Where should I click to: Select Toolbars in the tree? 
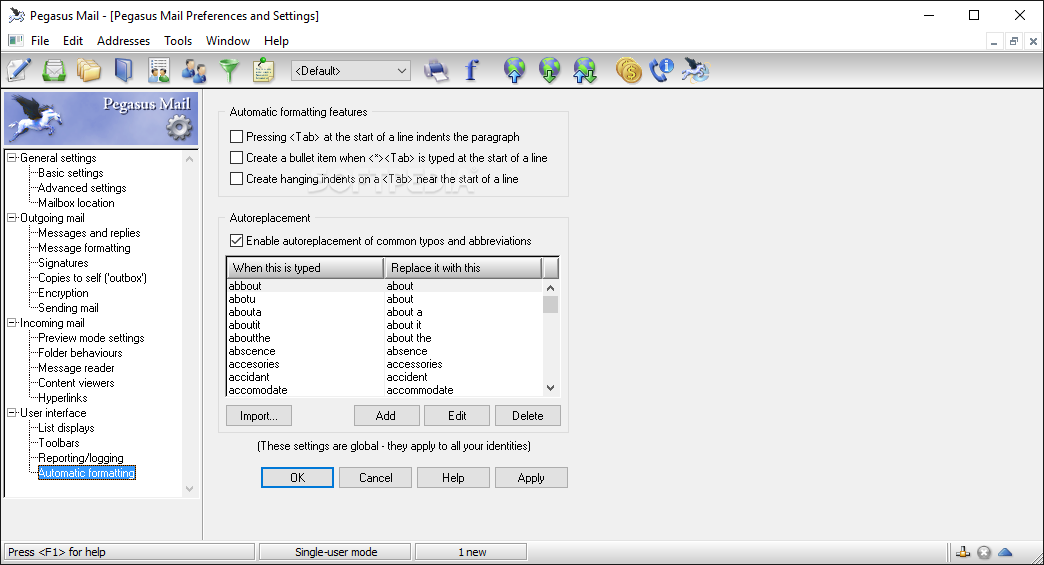(59, 443)
